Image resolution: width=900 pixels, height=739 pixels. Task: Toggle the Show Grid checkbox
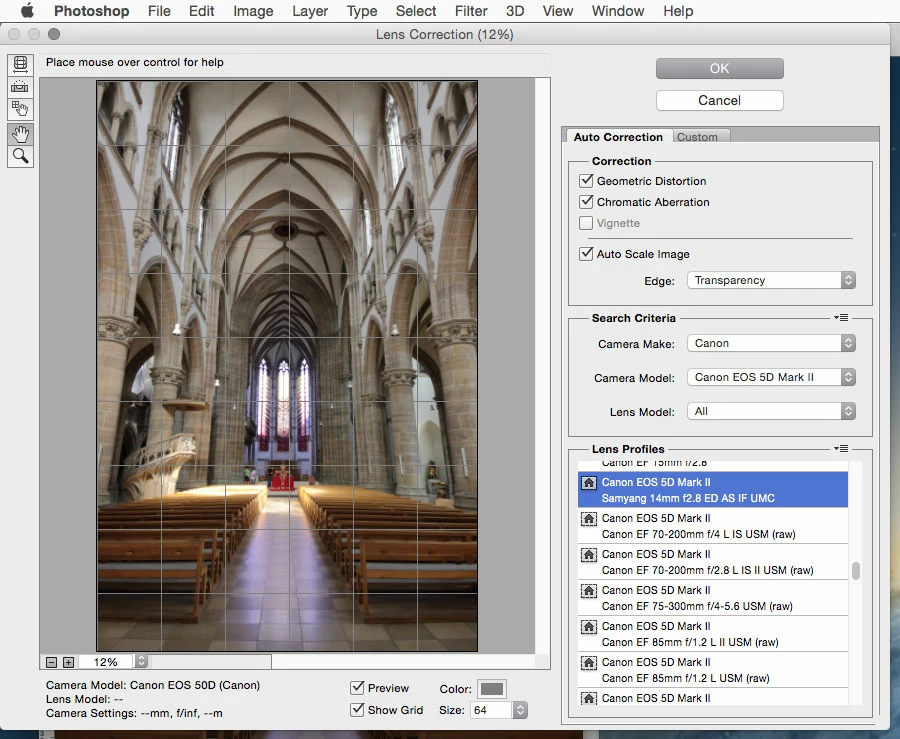tap(357, 710)
